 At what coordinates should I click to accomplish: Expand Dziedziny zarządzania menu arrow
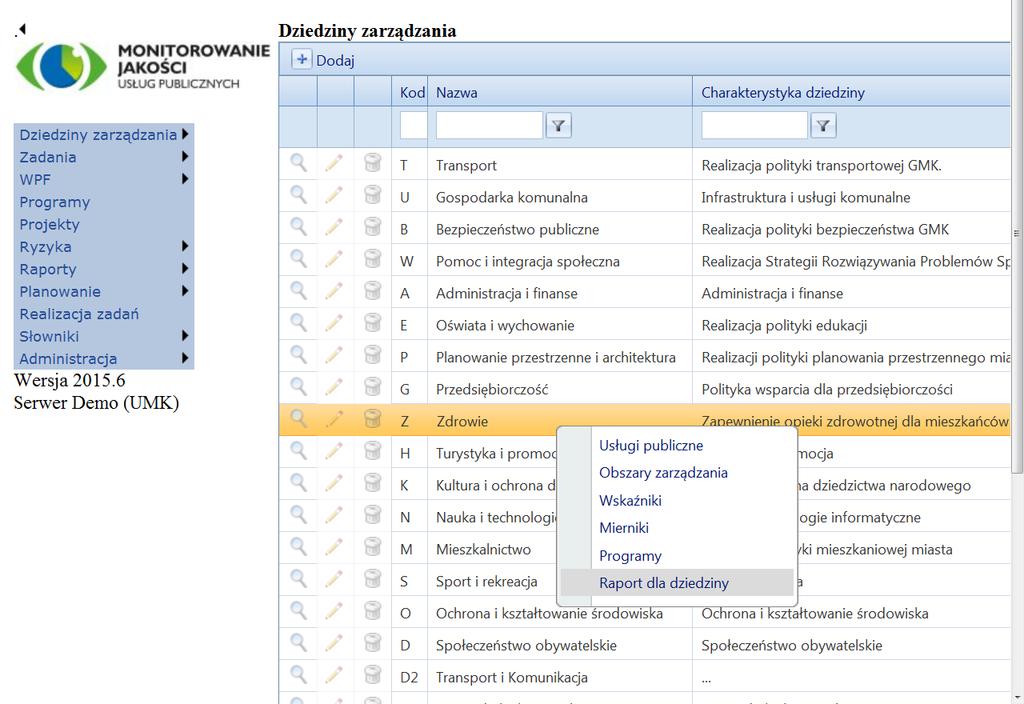185,134
